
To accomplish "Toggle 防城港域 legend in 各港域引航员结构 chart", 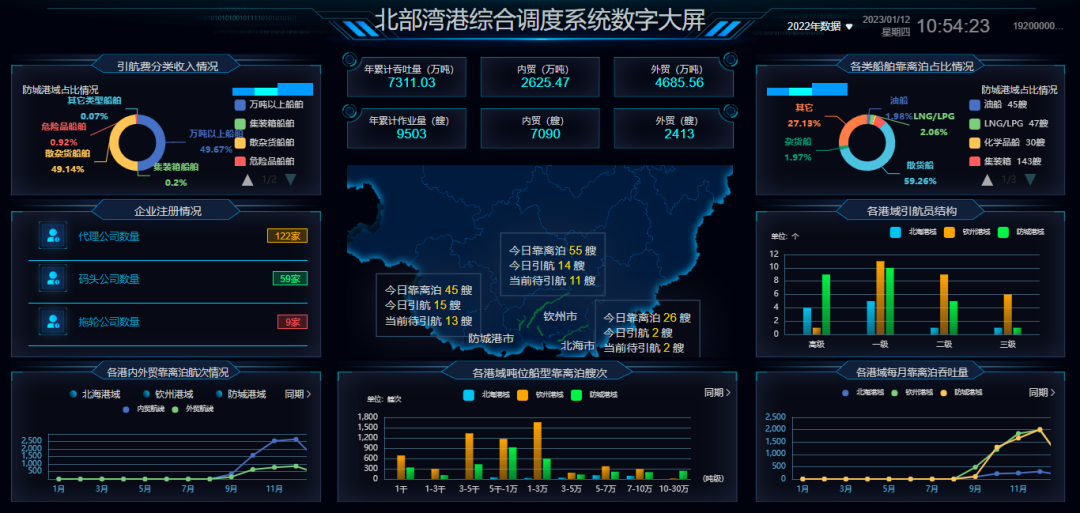I will (1021, 233).
